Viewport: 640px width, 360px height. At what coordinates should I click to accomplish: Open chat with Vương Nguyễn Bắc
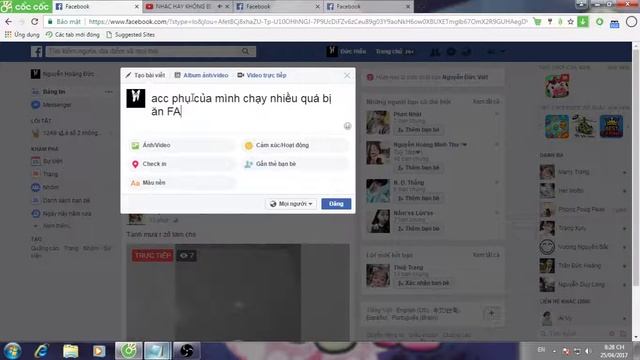[x=583, y=247]
